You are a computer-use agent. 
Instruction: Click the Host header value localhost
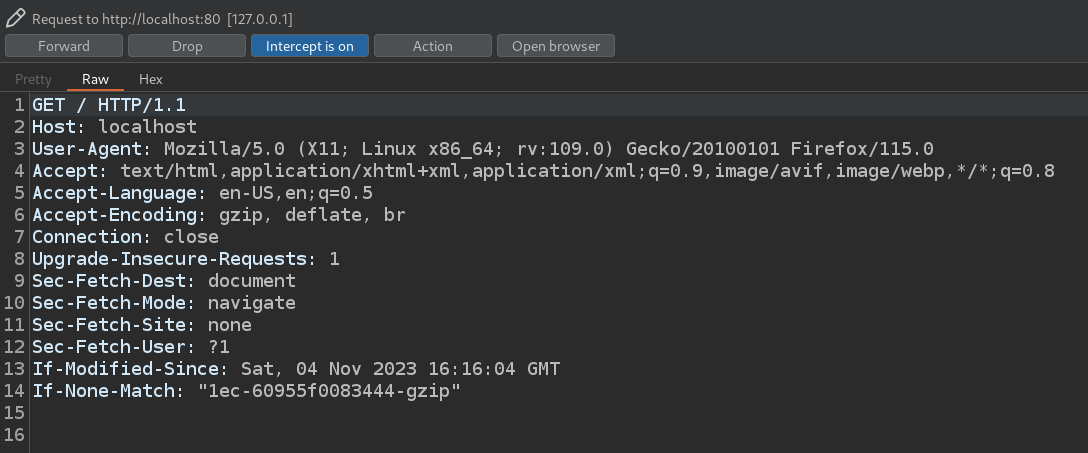click(148, 127)
